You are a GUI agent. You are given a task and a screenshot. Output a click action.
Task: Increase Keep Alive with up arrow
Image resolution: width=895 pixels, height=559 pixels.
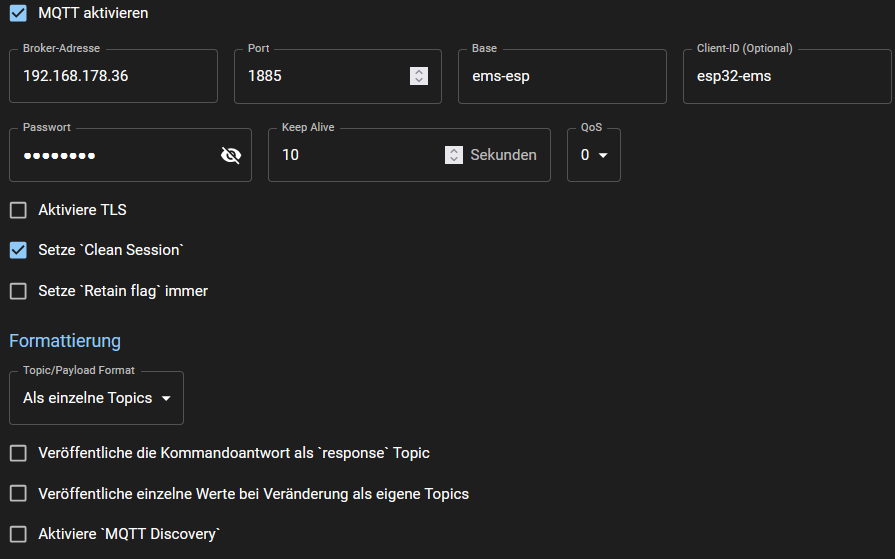454,151
